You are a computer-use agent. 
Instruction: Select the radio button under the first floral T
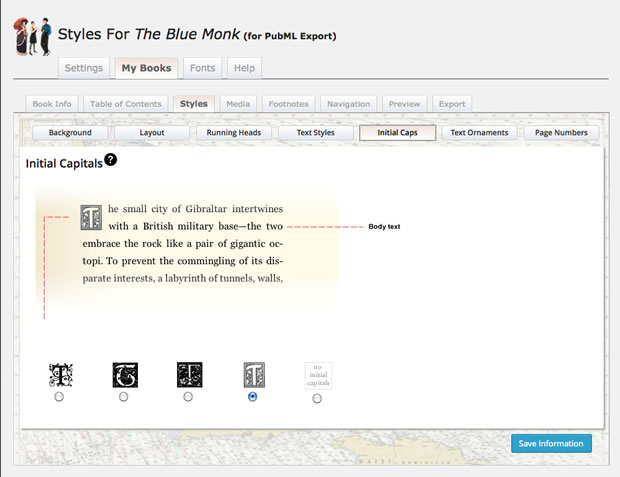point(60,397)
